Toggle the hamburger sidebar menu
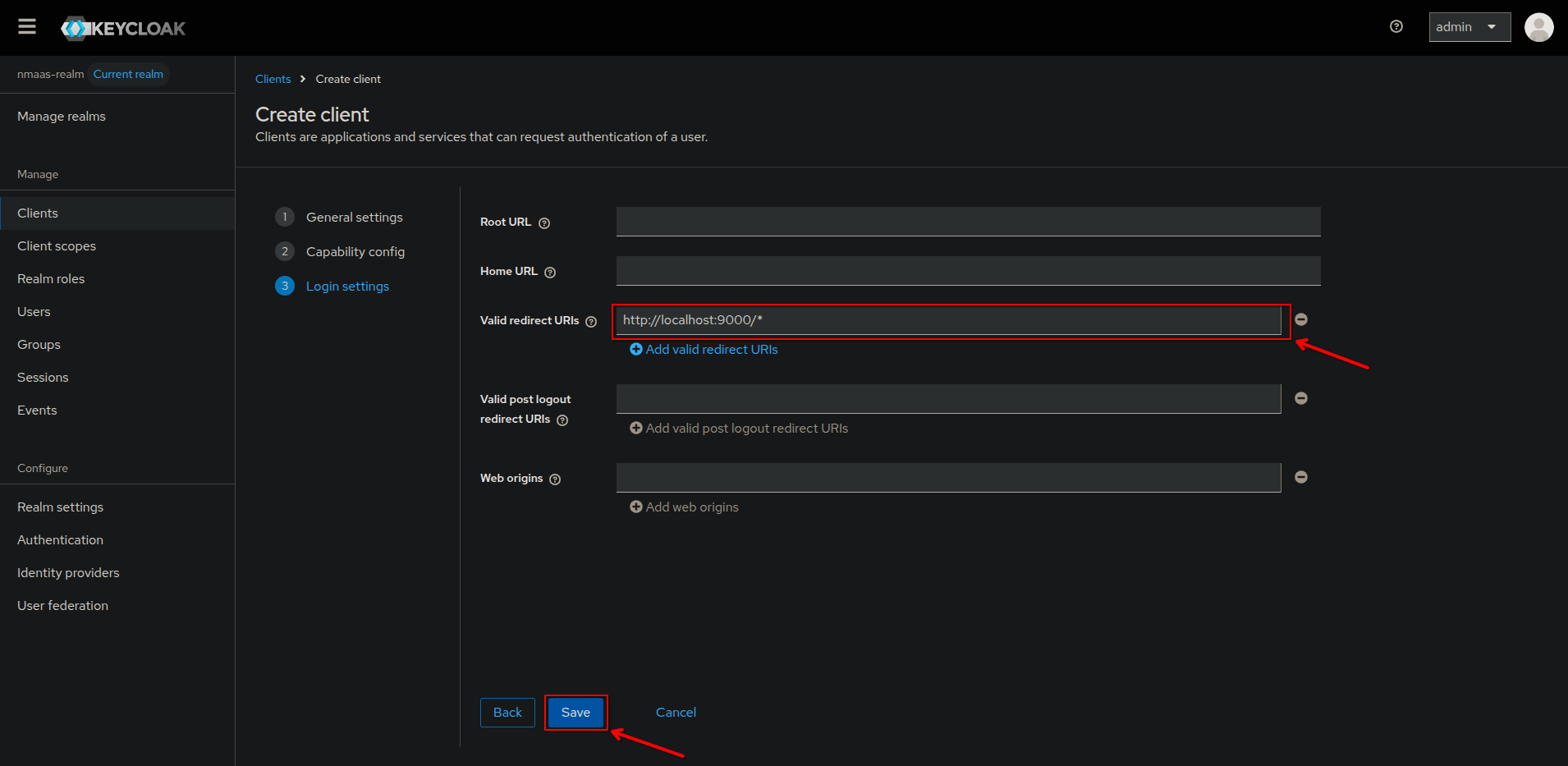This screenshot has width=1568, height=766. click(x=27, y=27)
